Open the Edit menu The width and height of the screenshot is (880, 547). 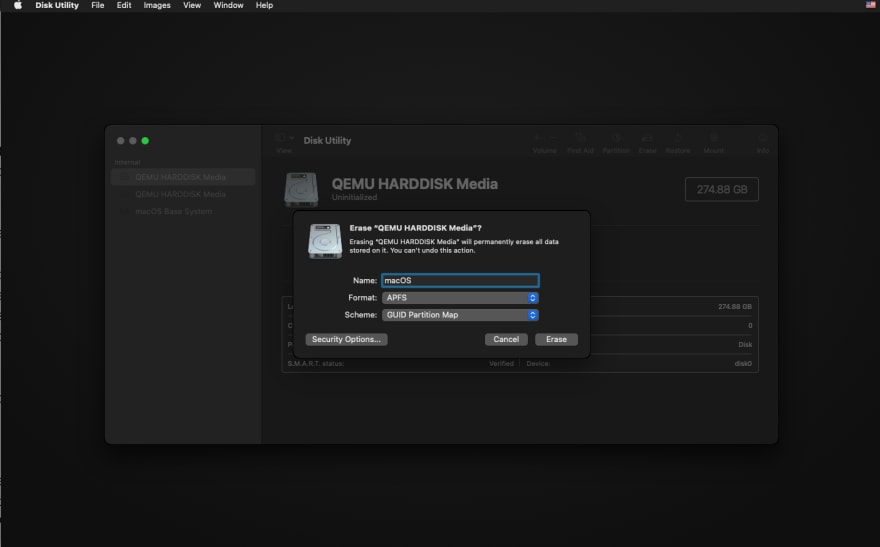pyautogui.click(x=124, y=5)
